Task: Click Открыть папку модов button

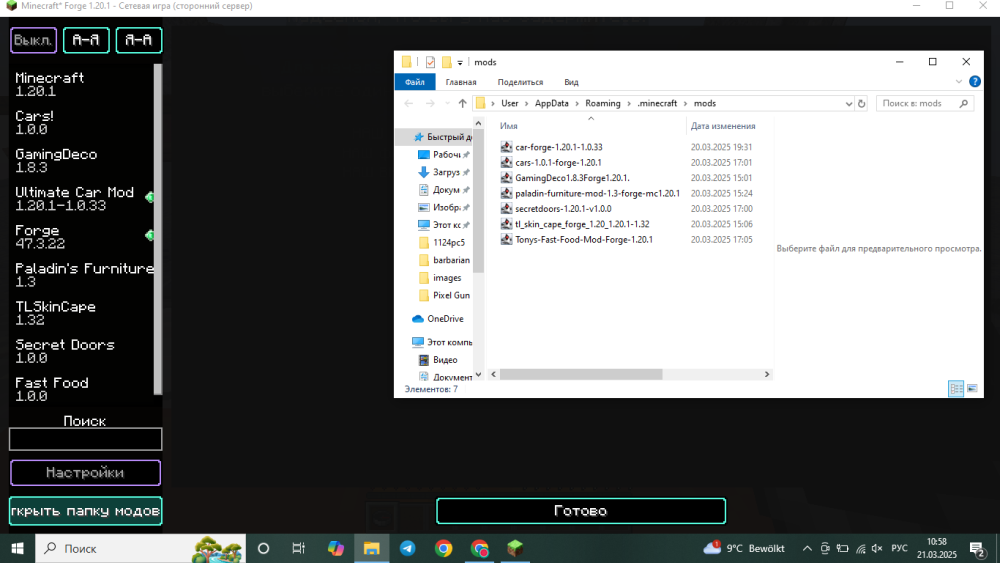Action: (x=85, y=511)
